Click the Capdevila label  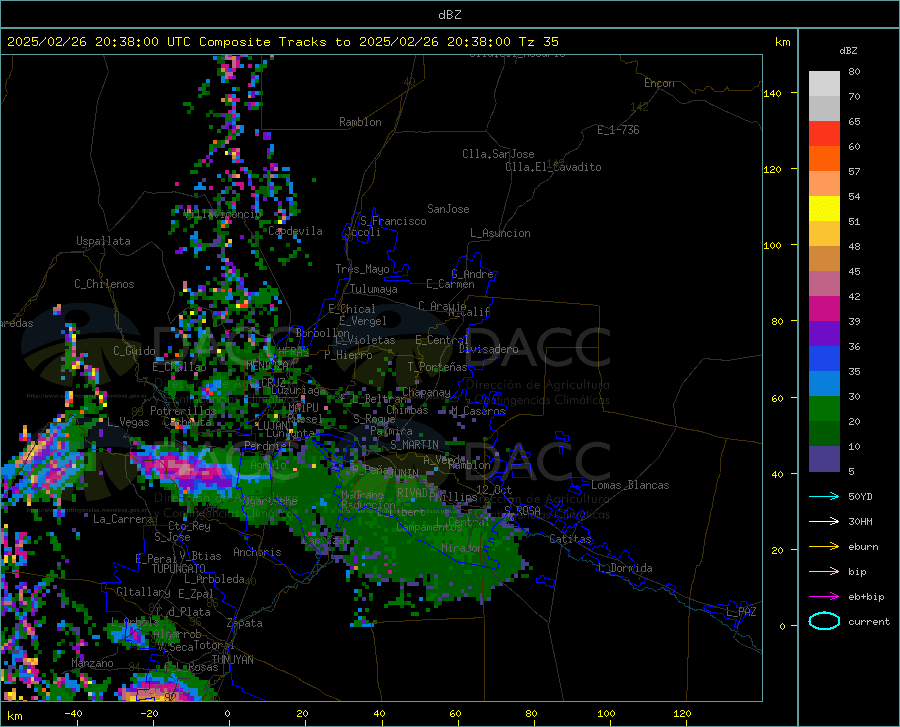coord(295,231)
